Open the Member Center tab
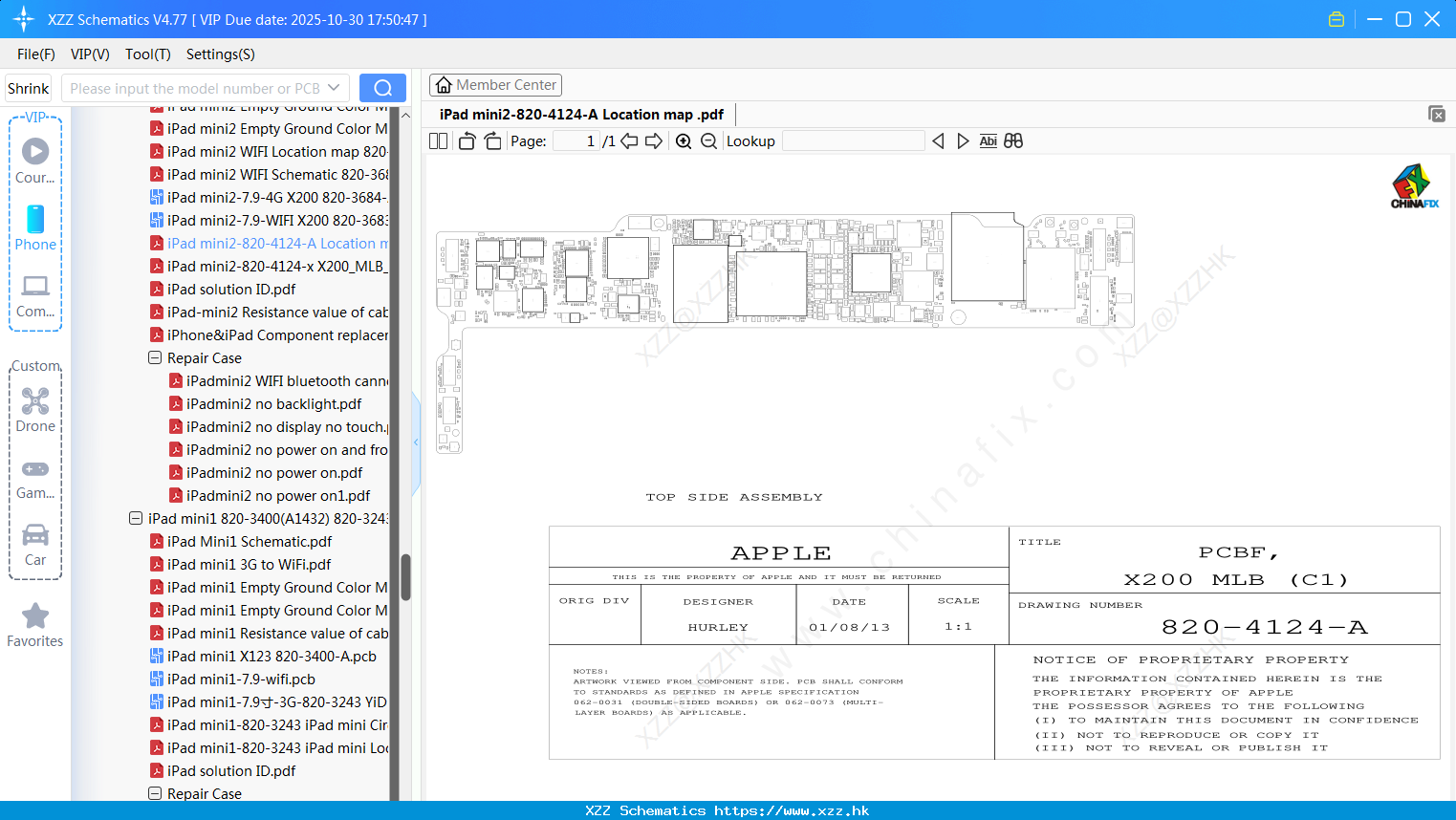The image size is (1456, 820). pos(495,85)
